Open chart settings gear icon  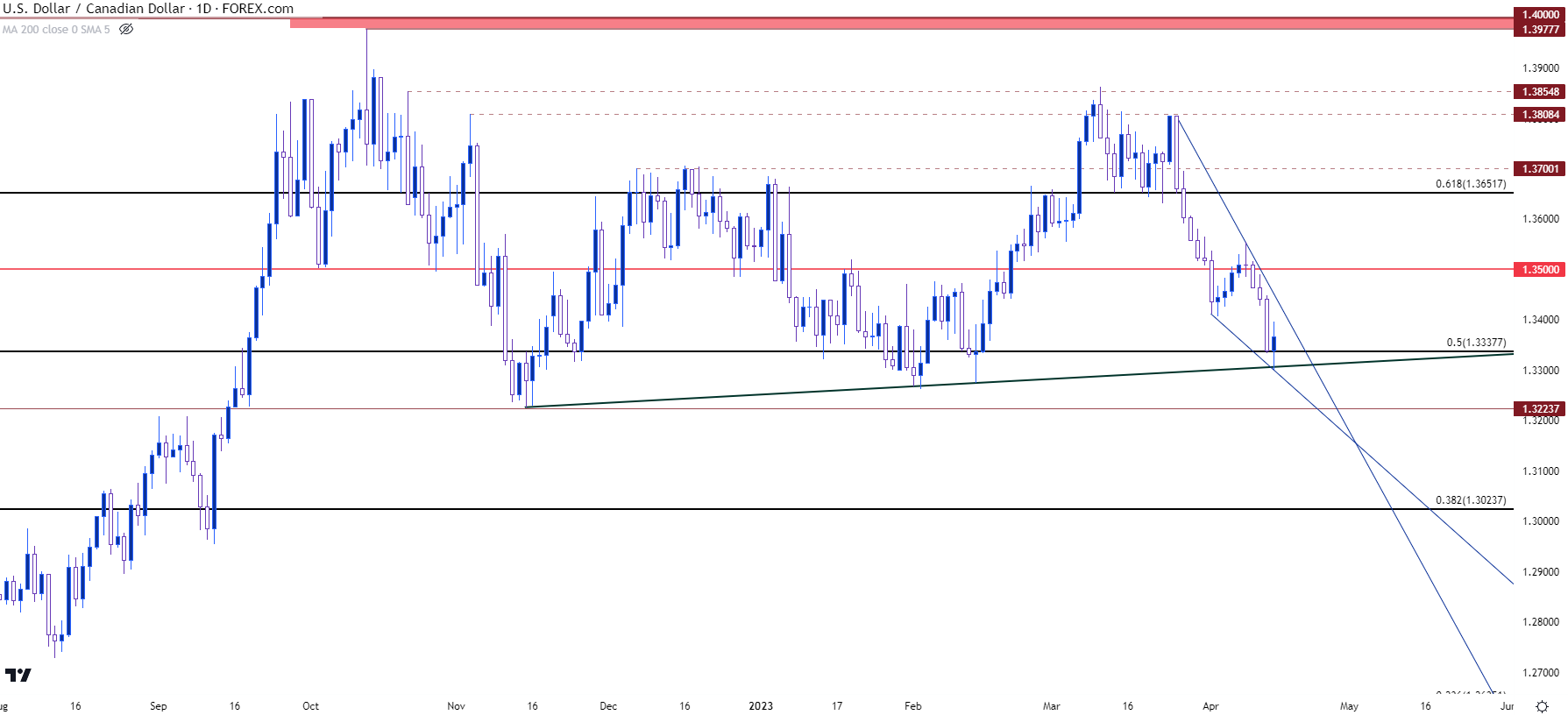(1542, 706)
